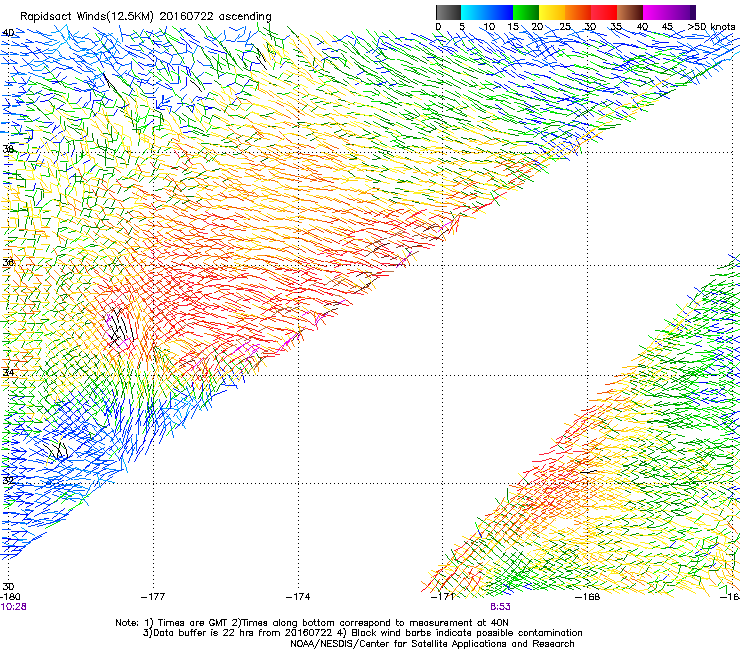Click the longitude axis label "-171"
Image resolution: width=740 pixels, height=650 pixels.
pos(443,597)
